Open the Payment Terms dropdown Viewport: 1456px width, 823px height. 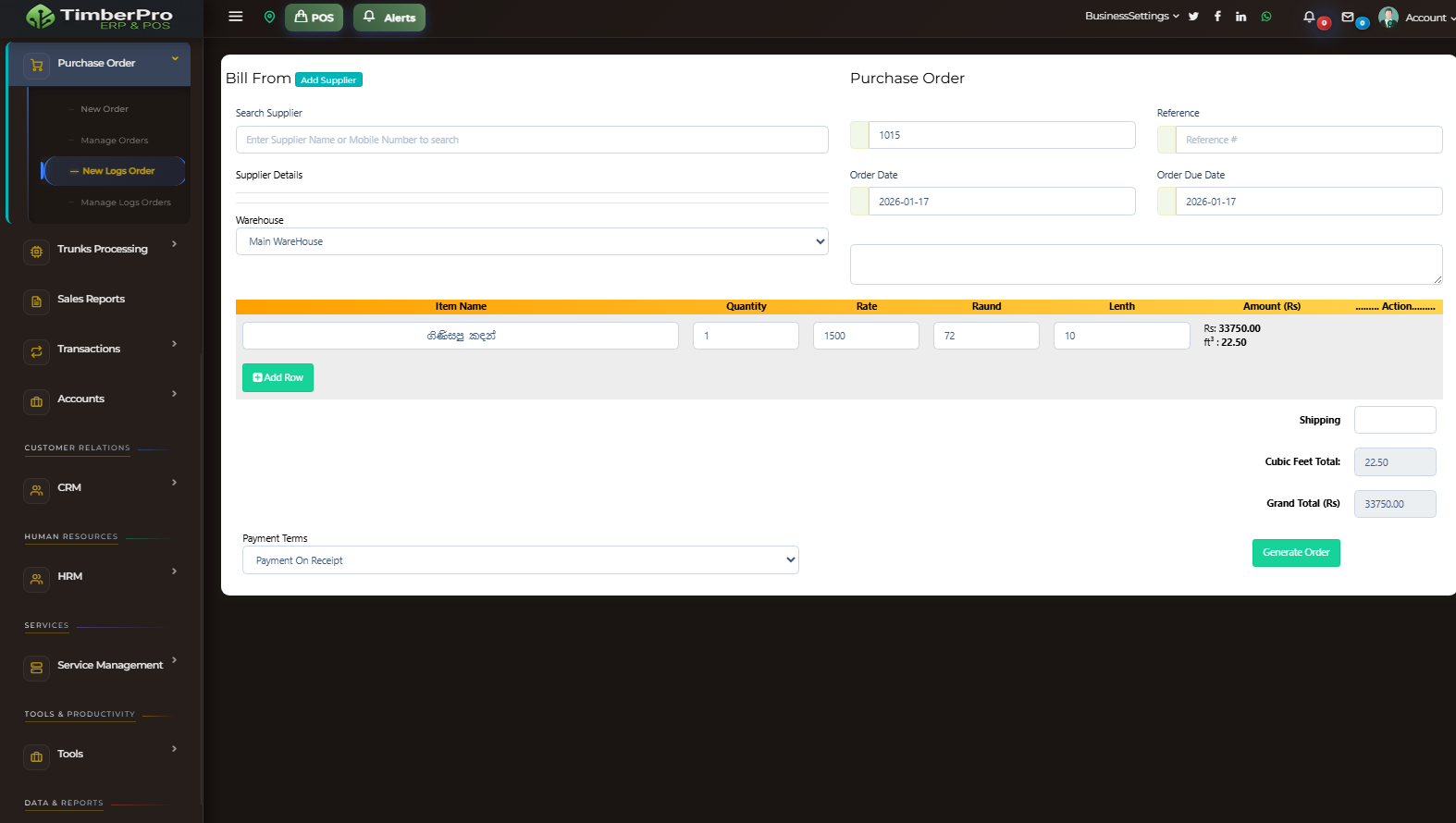click(x=520, y=560)
